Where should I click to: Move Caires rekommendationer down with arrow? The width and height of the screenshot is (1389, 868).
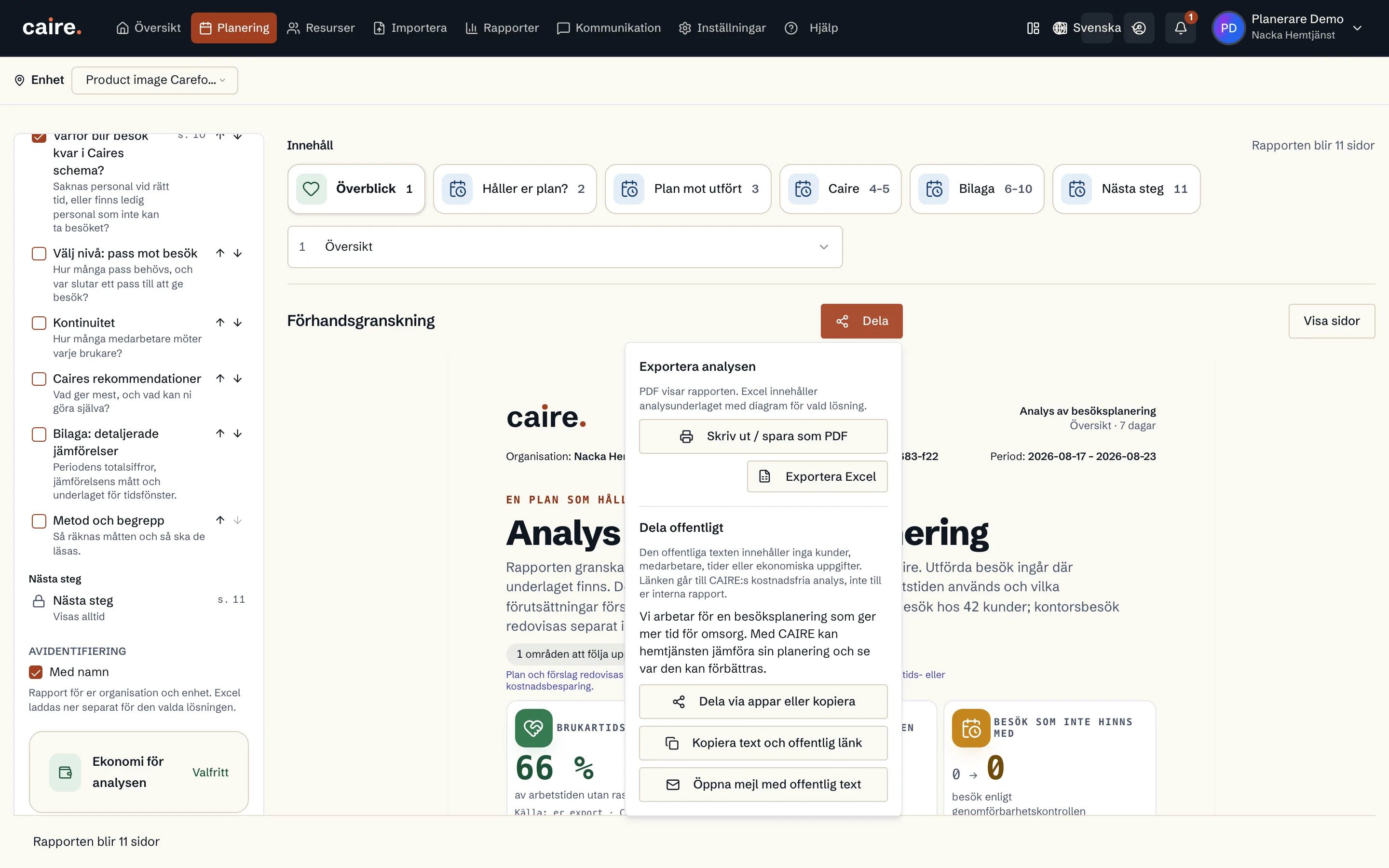tap(238, 379)
